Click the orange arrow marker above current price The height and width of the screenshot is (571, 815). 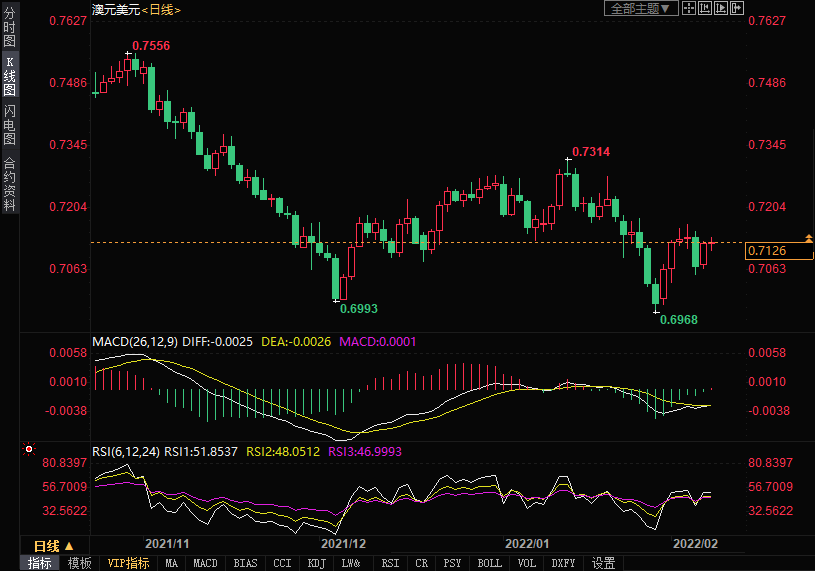coord(808,238)
